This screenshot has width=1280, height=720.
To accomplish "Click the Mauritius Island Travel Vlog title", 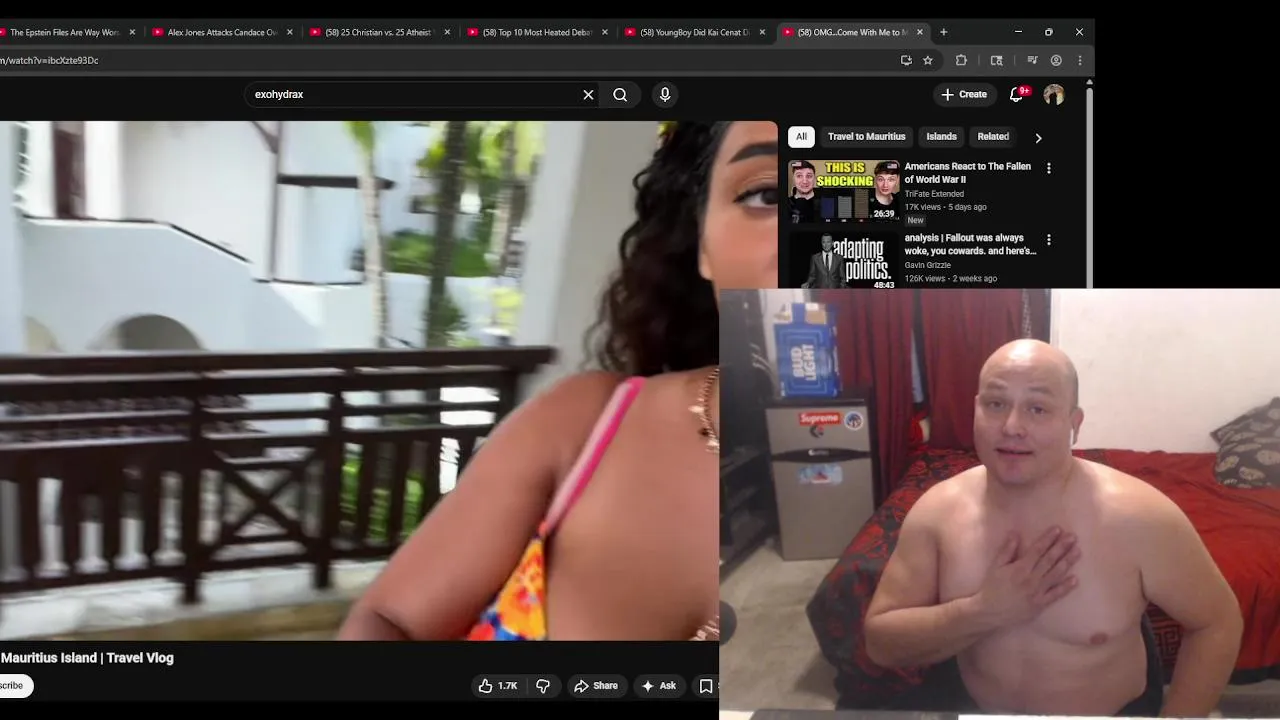I will point(87,658).
